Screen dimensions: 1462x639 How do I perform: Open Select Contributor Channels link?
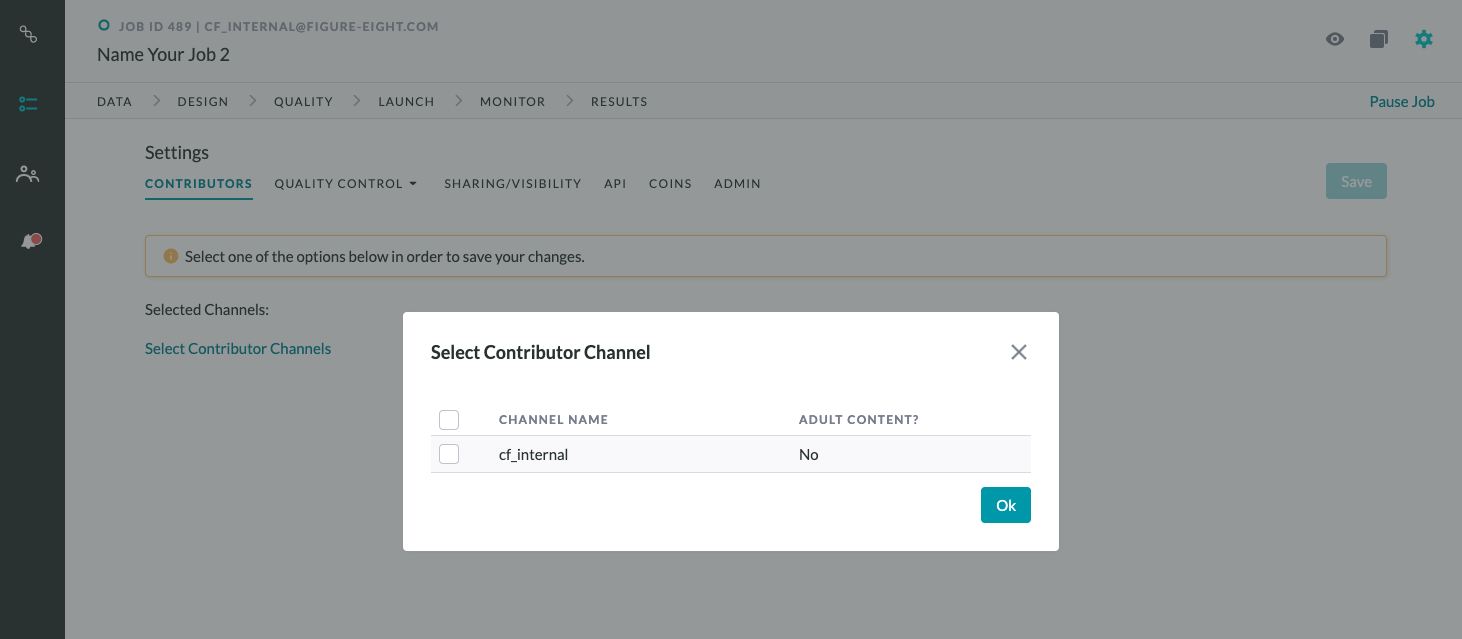pos(238,349)
